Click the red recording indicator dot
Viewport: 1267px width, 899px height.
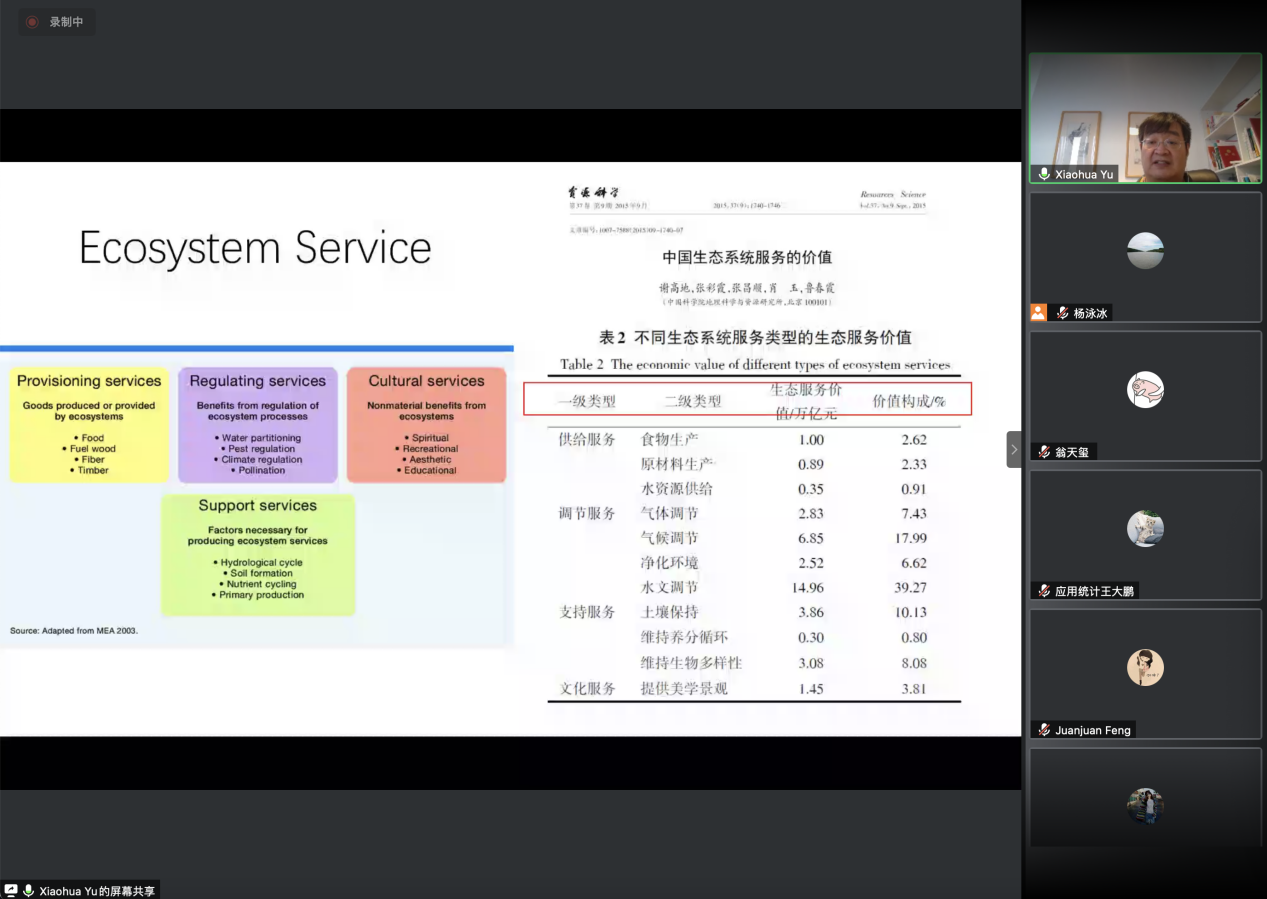[x=32, y=22]
